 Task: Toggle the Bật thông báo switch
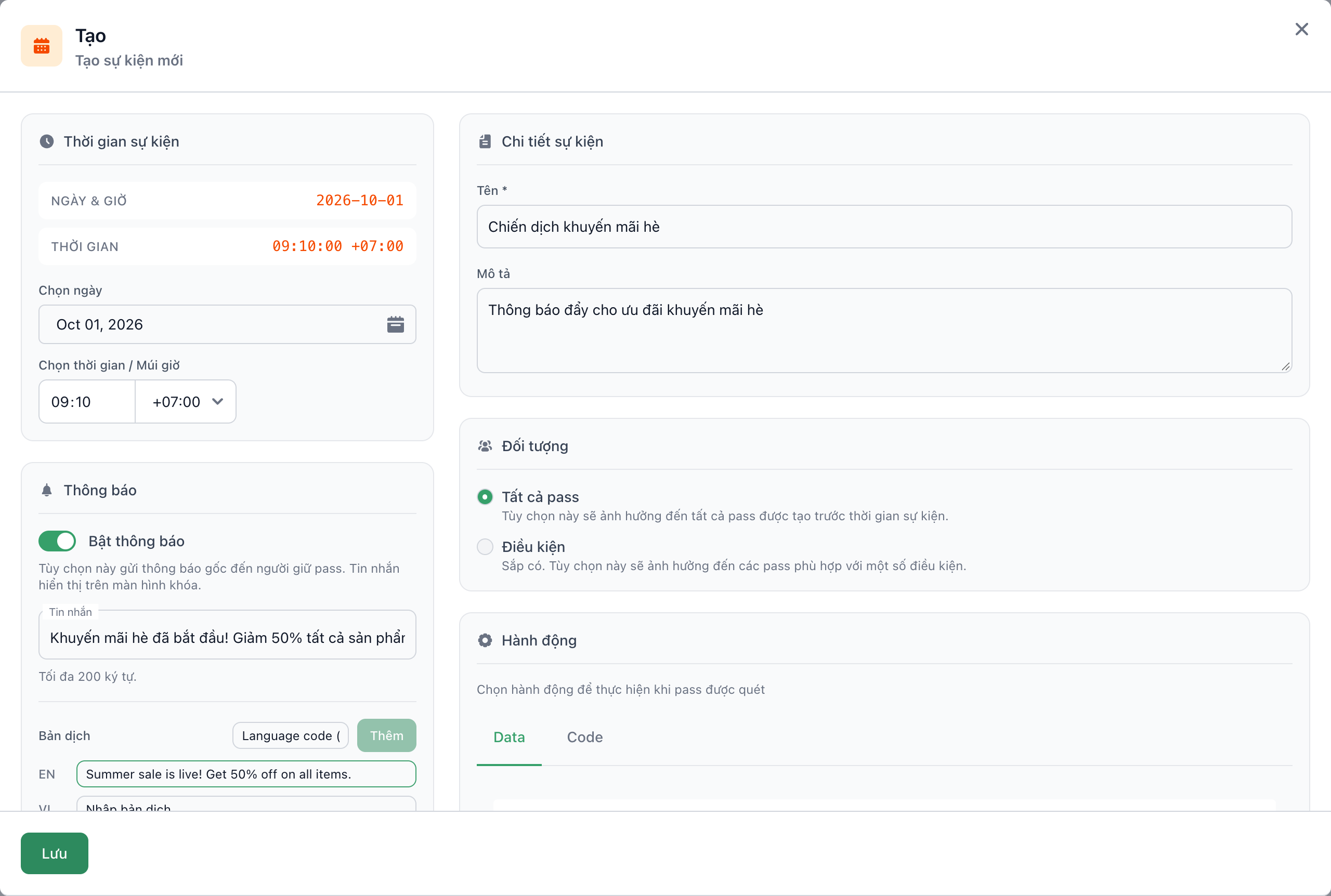(x=57, y=541)
